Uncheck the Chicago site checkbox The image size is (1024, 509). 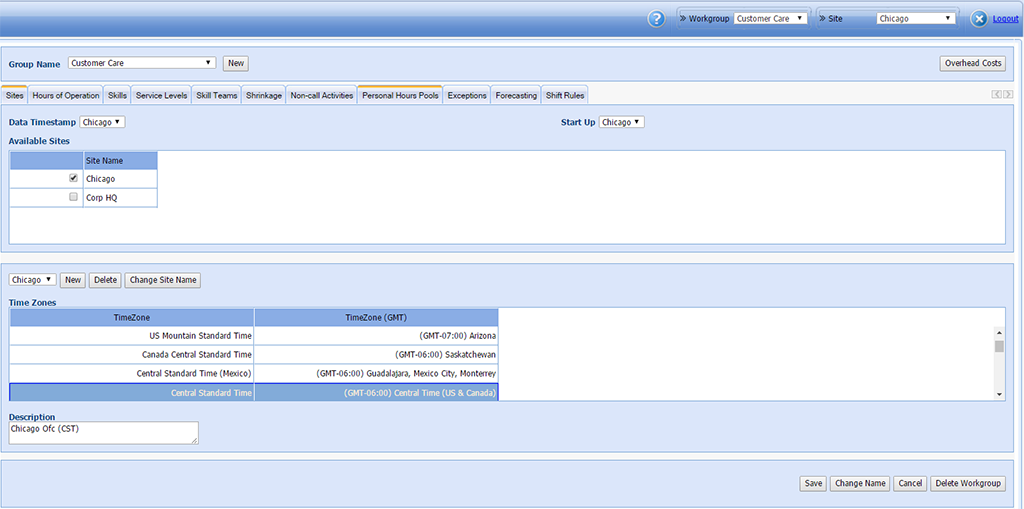(x=73, y=178)
